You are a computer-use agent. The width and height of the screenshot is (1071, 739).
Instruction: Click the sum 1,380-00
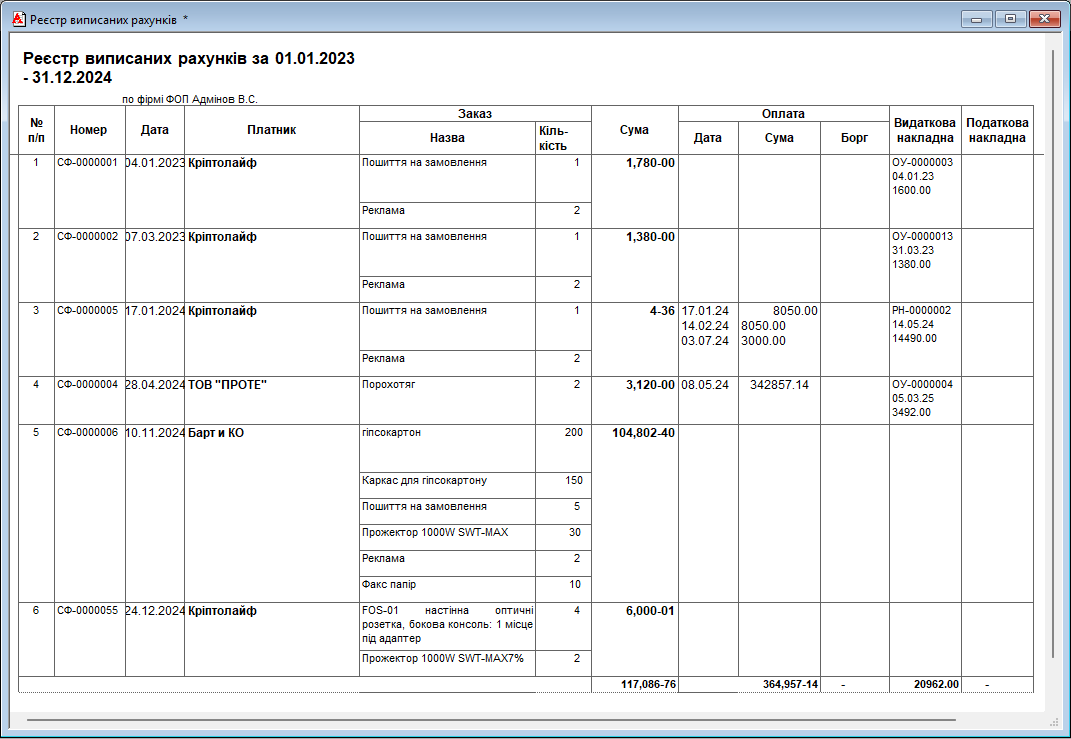(x=650, y=236)
